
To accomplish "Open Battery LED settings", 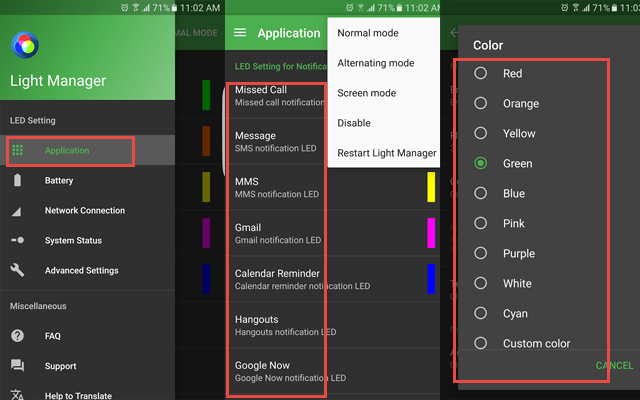I will [87, 180].
